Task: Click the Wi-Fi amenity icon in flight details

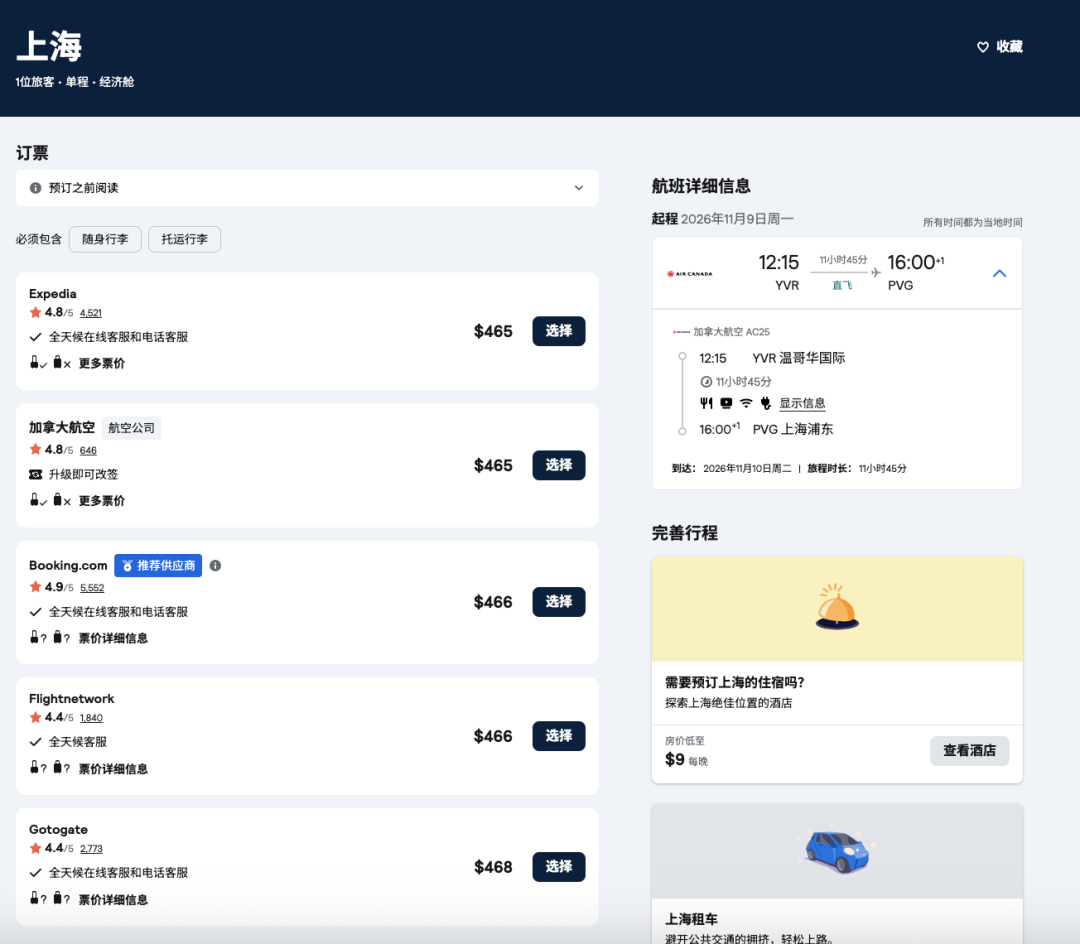Action: [x=746, y=403]
